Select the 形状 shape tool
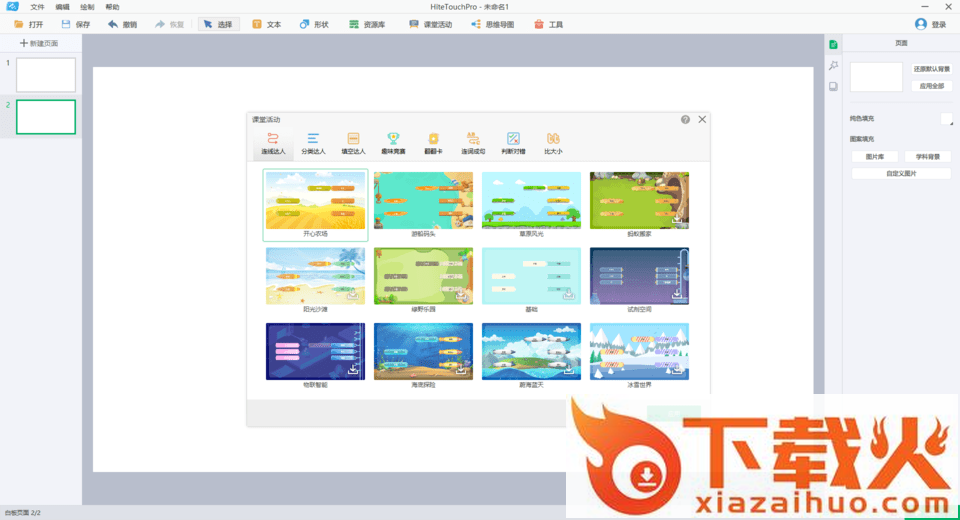Screen dimensions: 960x520 coord(313,24)
